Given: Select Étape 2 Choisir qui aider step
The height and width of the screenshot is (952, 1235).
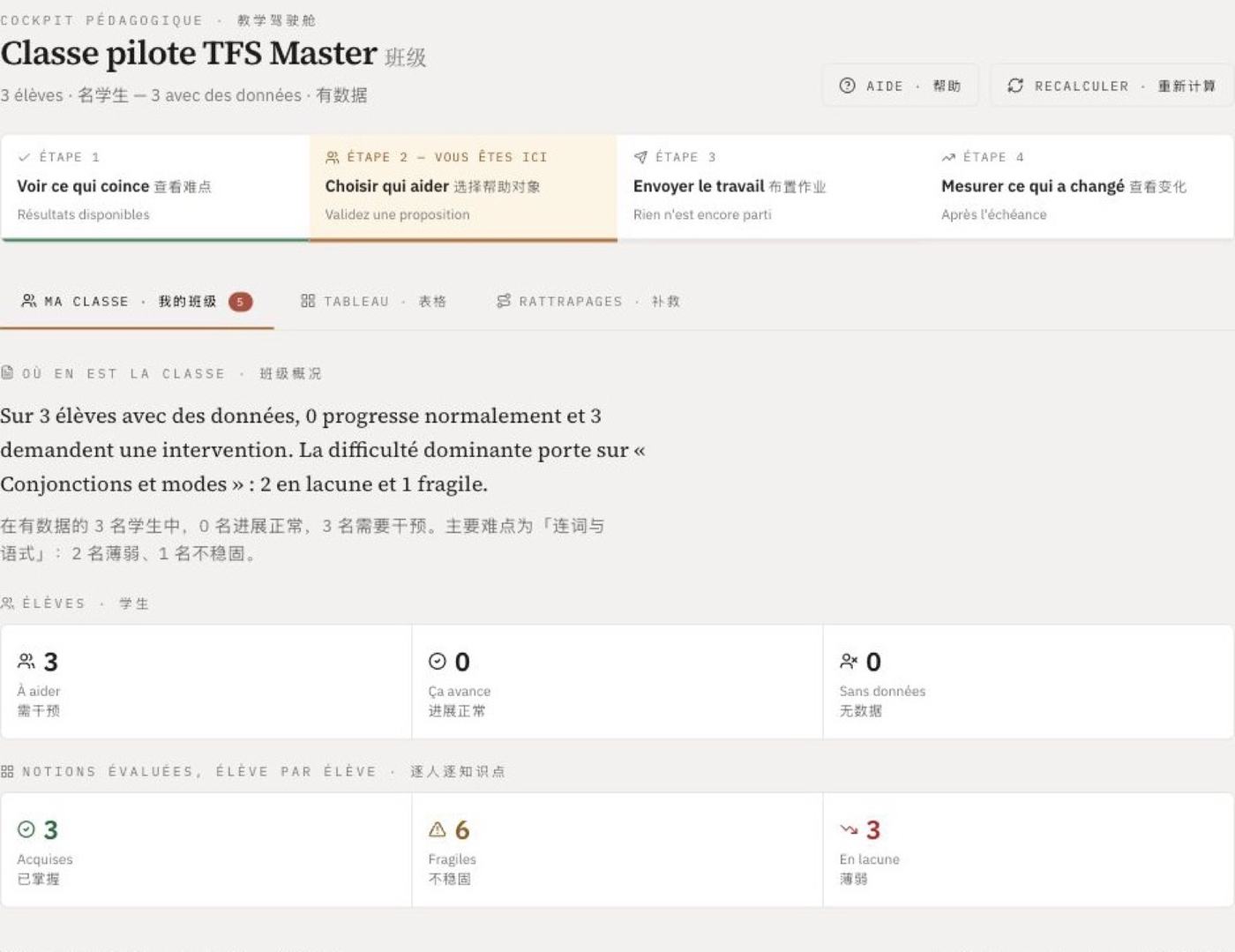Looking at the screenshot, I should tap(463, 187).
